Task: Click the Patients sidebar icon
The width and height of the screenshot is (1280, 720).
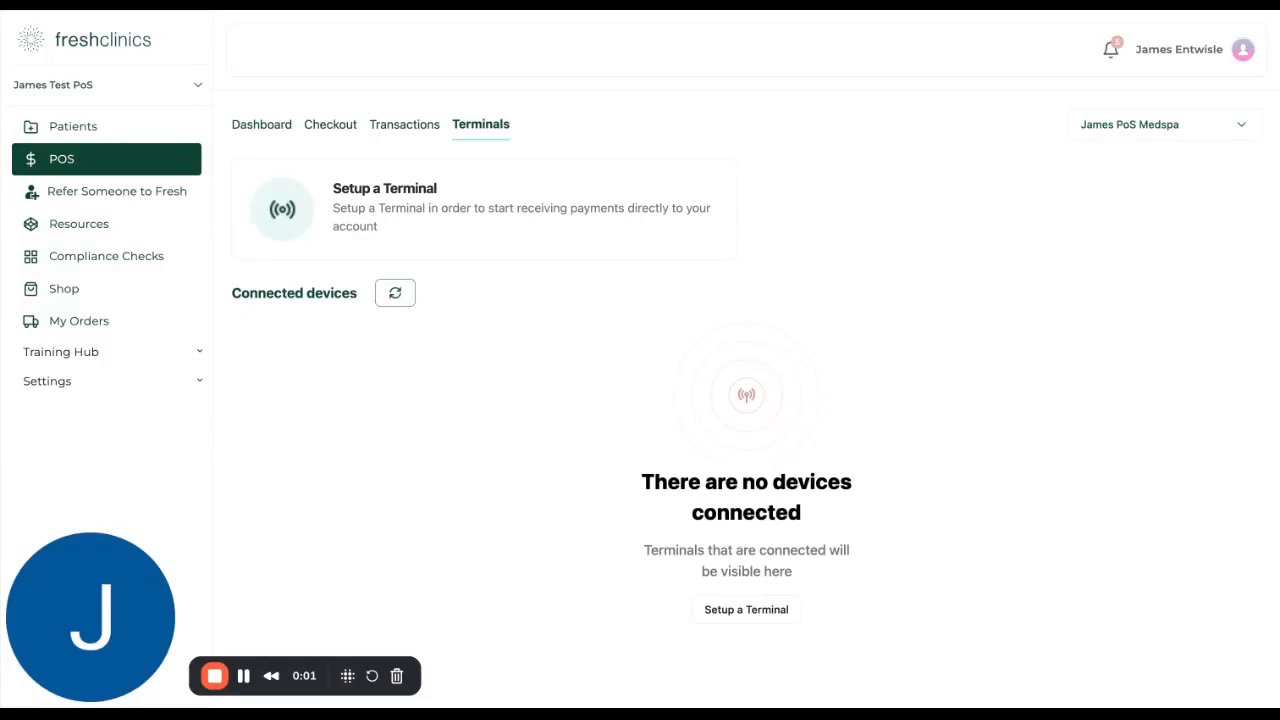Action: (31, 126)
